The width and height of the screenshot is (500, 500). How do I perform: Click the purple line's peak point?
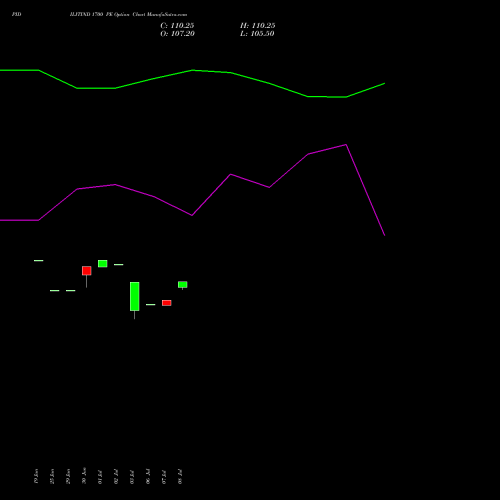tap(346, 145)
